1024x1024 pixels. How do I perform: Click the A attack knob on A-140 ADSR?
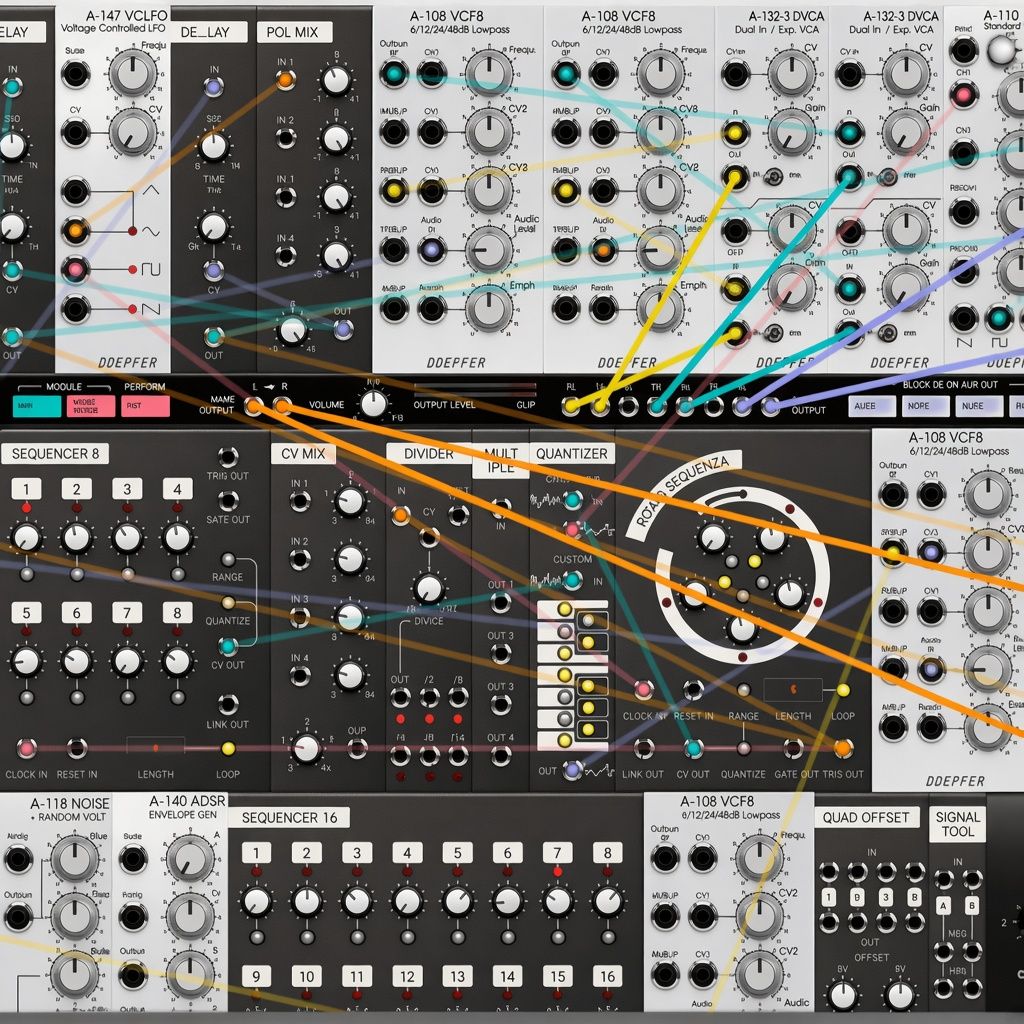pyautogui.click(x=189, y=858)
